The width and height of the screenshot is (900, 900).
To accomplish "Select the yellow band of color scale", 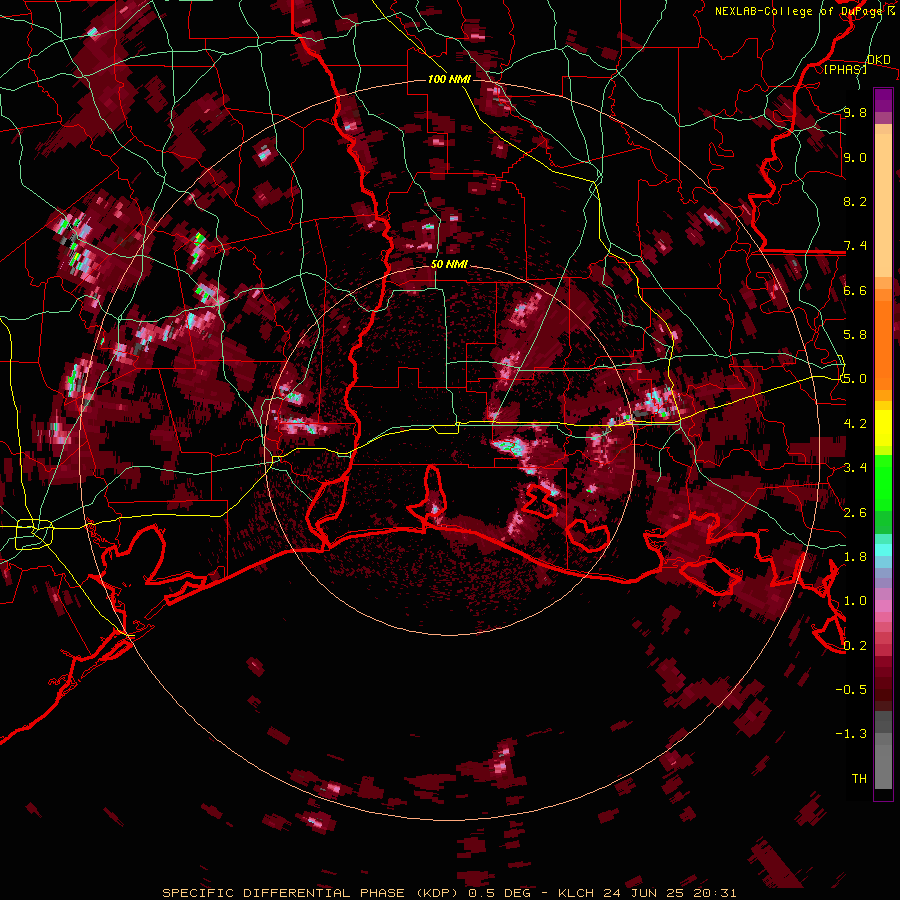I will click(883, 428).
